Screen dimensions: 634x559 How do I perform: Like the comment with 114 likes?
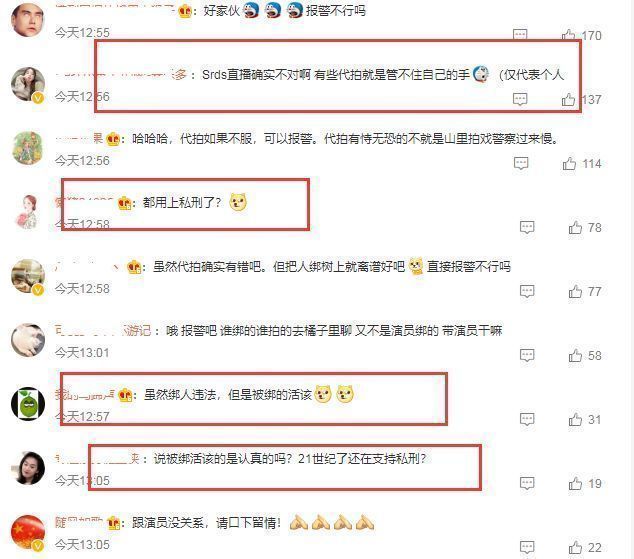pyautogui.click(x=569, y=163)
